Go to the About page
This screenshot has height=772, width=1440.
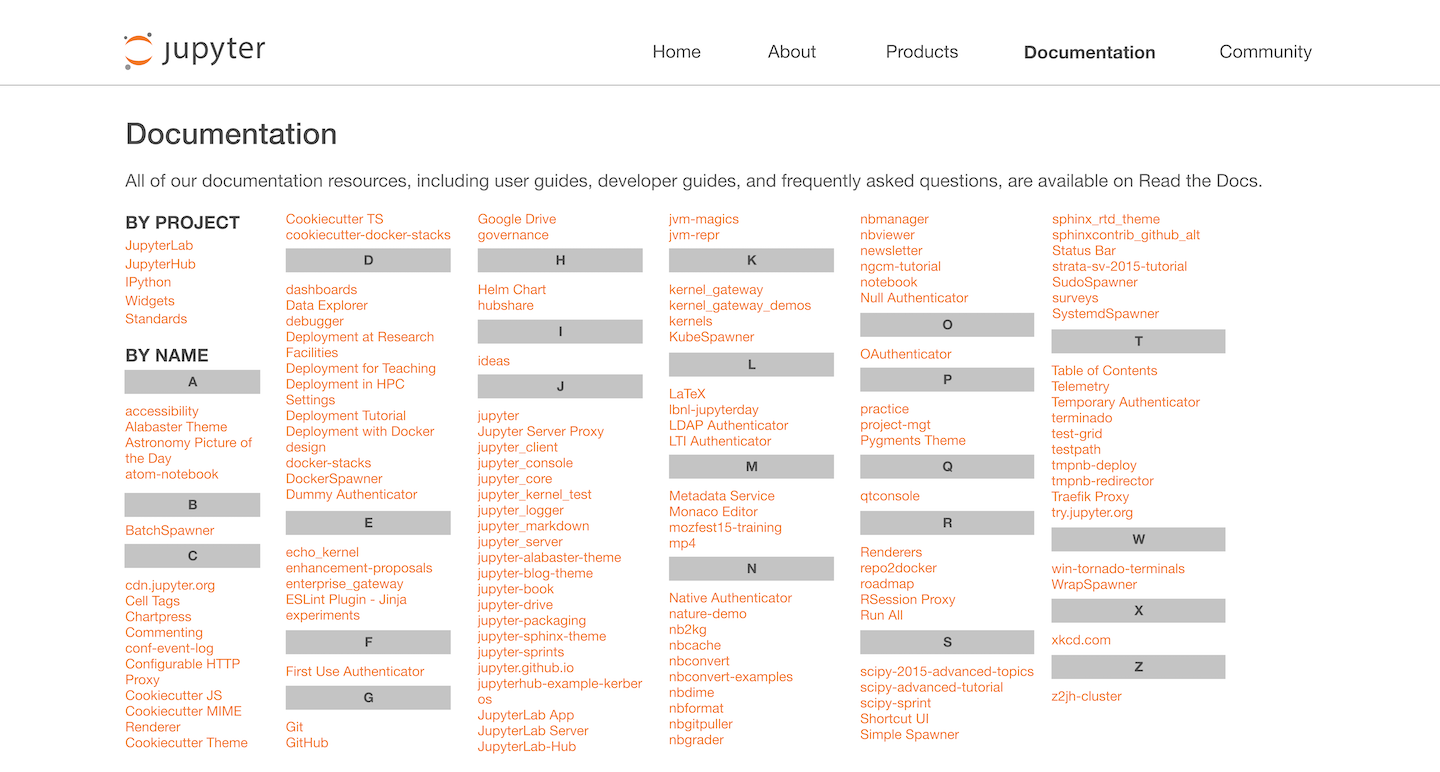[x=792, y=52]
